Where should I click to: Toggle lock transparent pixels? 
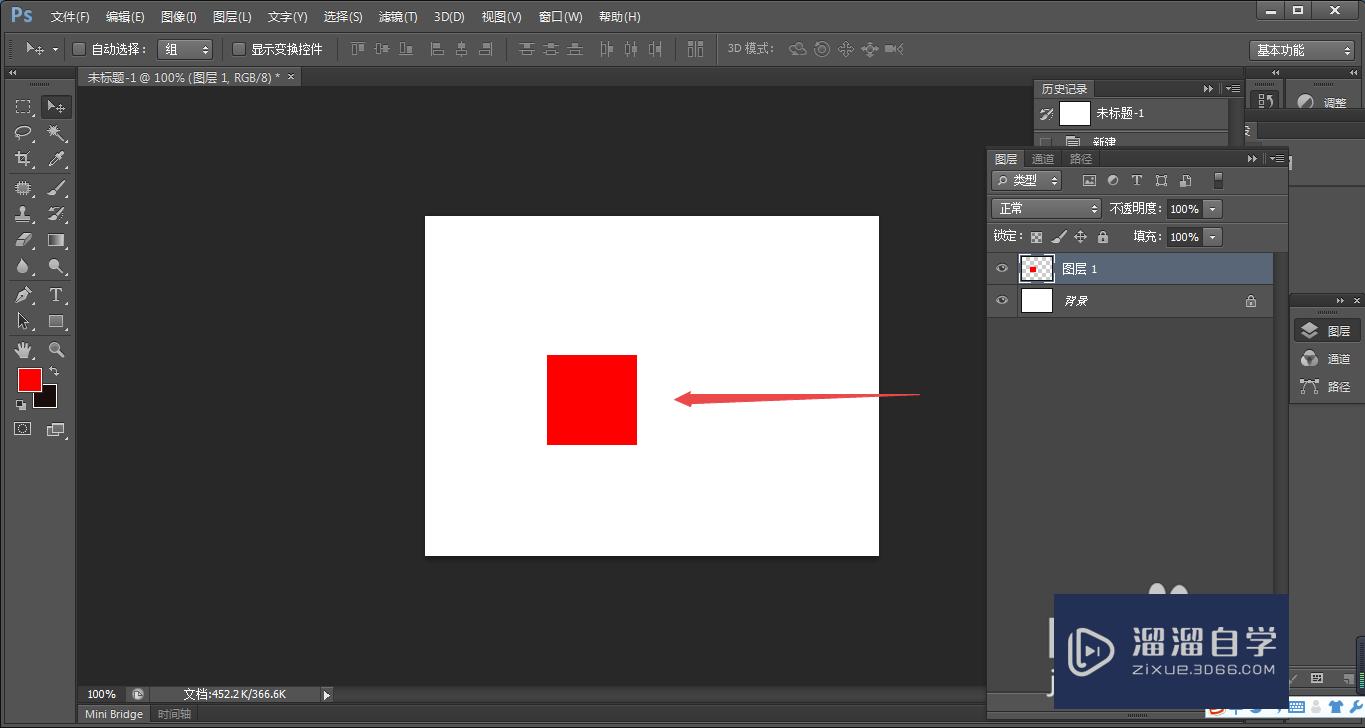click(1036, 237)
